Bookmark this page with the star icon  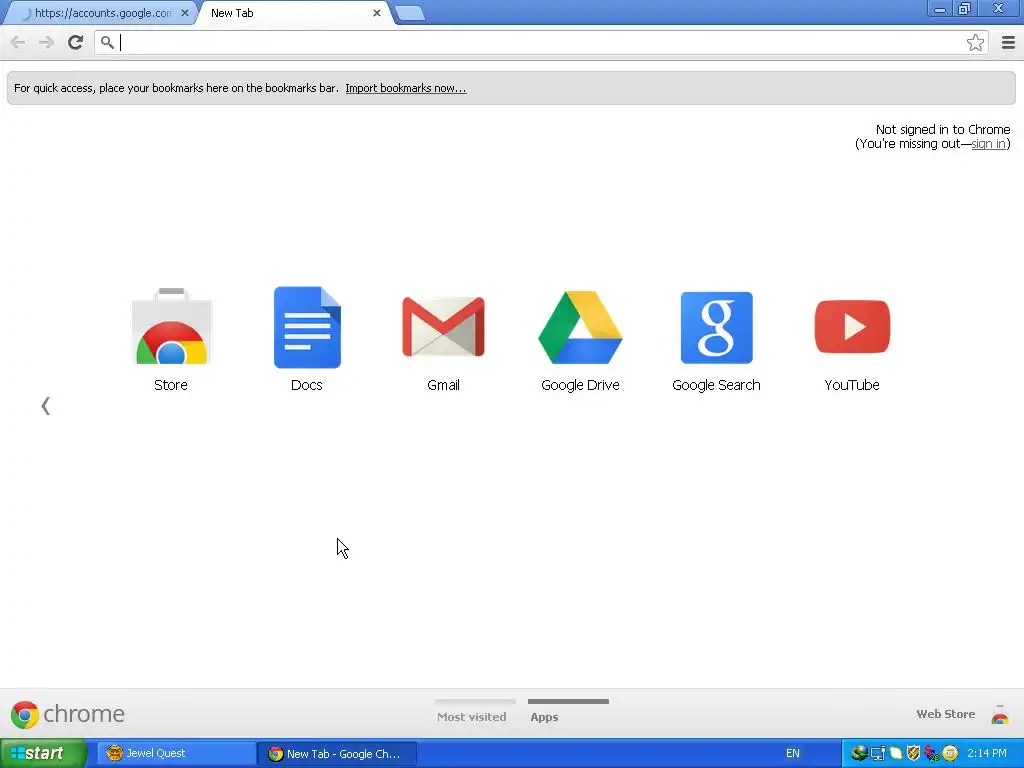(975, 42)
